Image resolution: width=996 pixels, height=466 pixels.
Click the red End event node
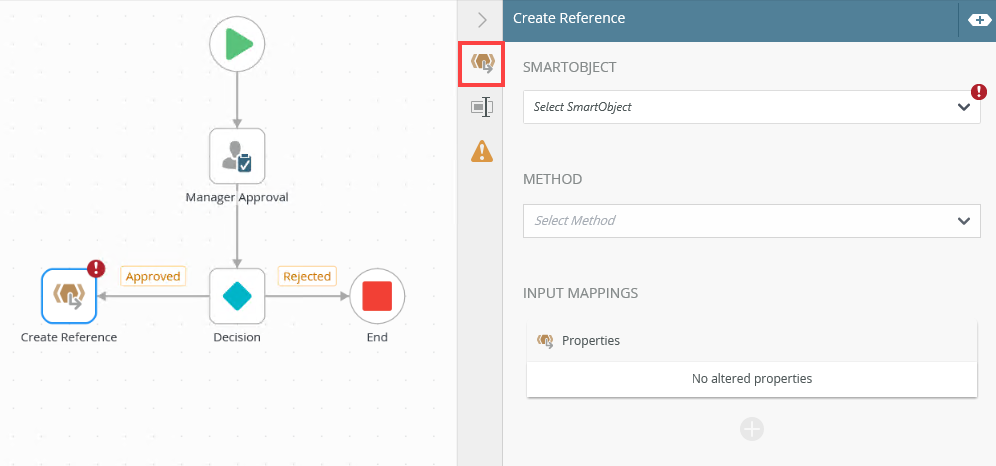point(377,296)
